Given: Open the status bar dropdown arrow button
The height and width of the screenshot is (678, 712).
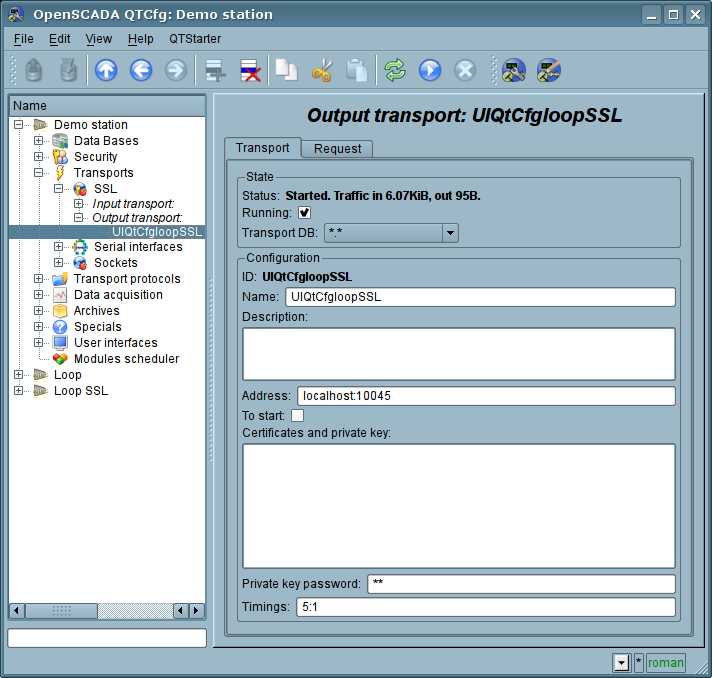Looking at the screenshot, I should pyautogui.click(x=621, y=663).
